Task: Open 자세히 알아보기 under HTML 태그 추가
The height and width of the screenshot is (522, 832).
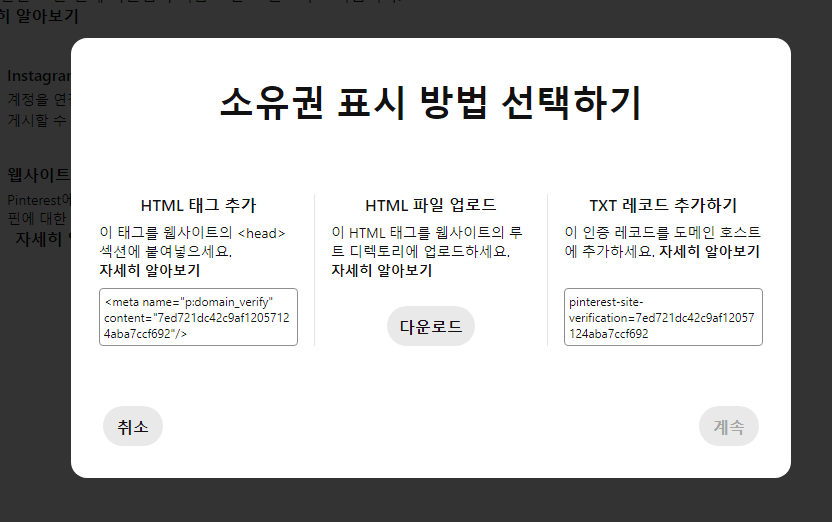Action: pyautogui.click(x=149, y=271)
